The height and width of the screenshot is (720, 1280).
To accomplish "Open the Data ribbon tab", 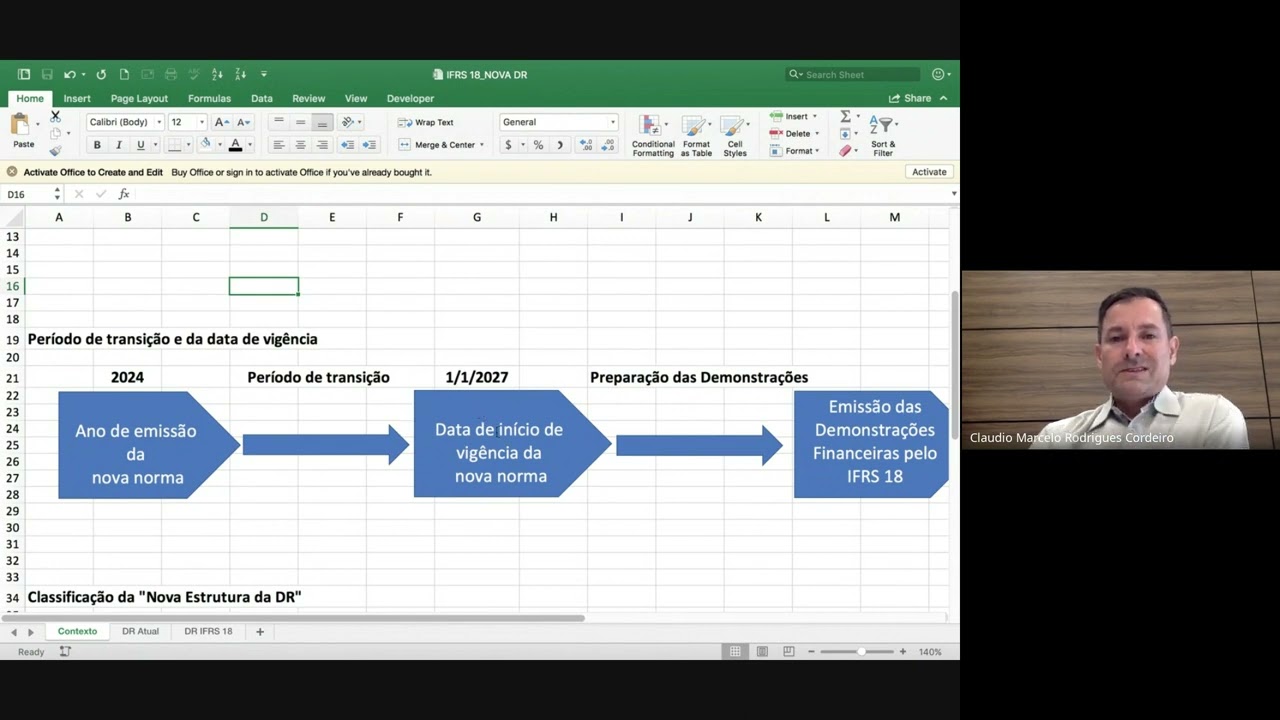I will 262,98.
